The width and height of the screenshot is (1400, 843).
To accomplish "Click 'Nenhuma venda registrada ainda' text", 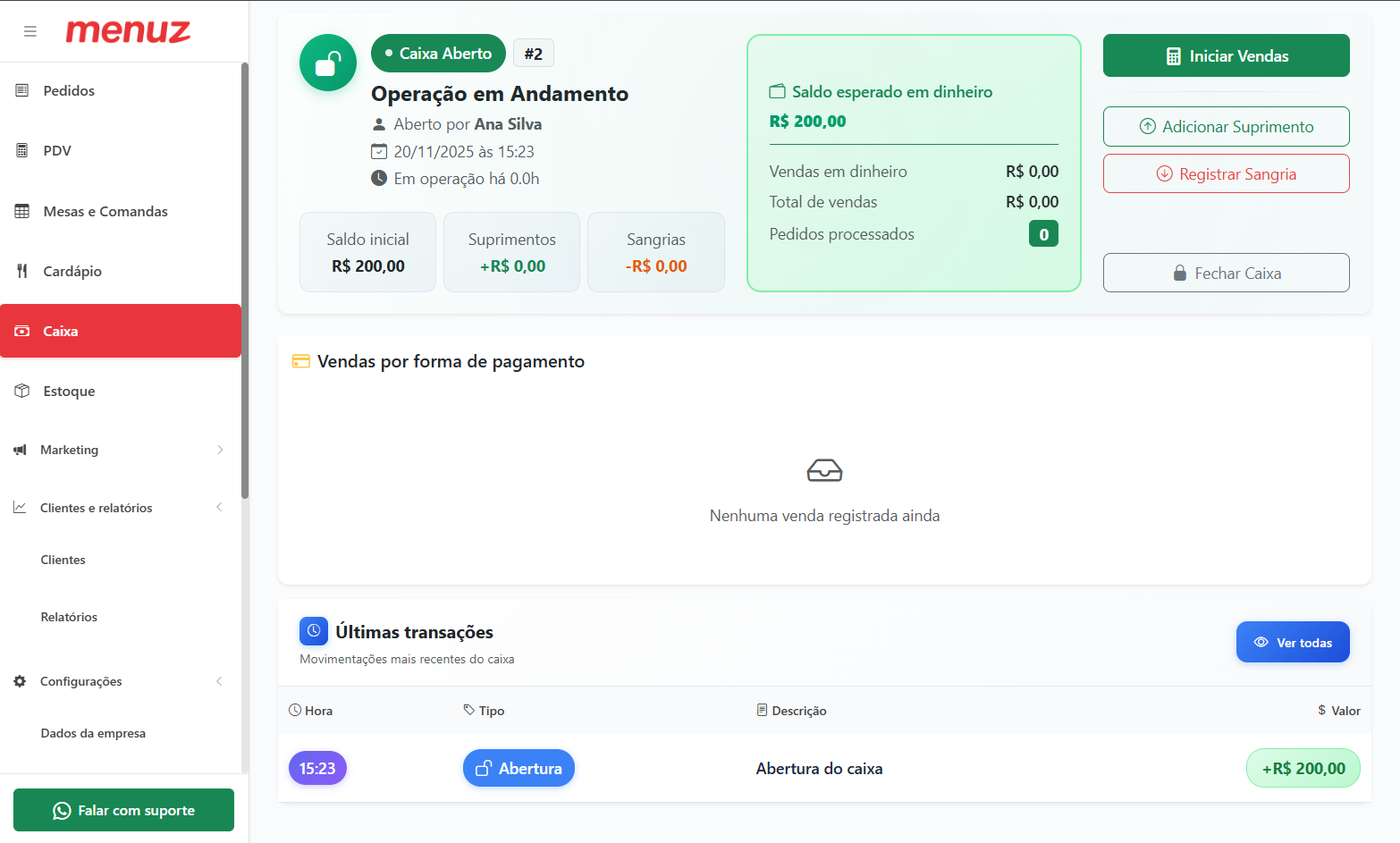I will click(824, 516).
